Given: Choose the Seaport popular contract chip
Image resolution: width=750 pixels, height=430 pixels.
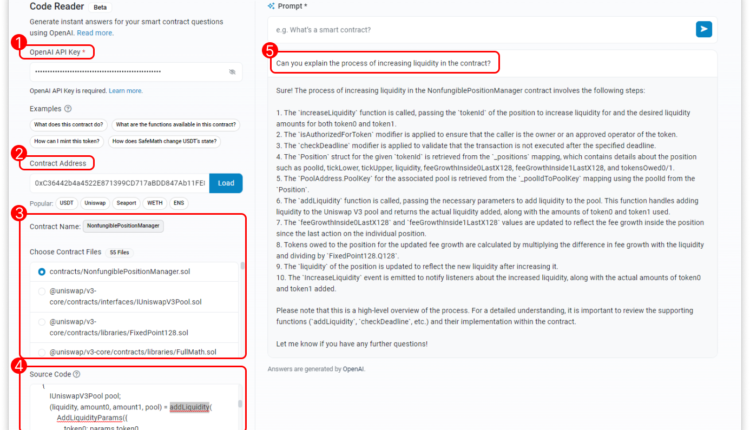Looking at the screenshot, I should 126,203.
